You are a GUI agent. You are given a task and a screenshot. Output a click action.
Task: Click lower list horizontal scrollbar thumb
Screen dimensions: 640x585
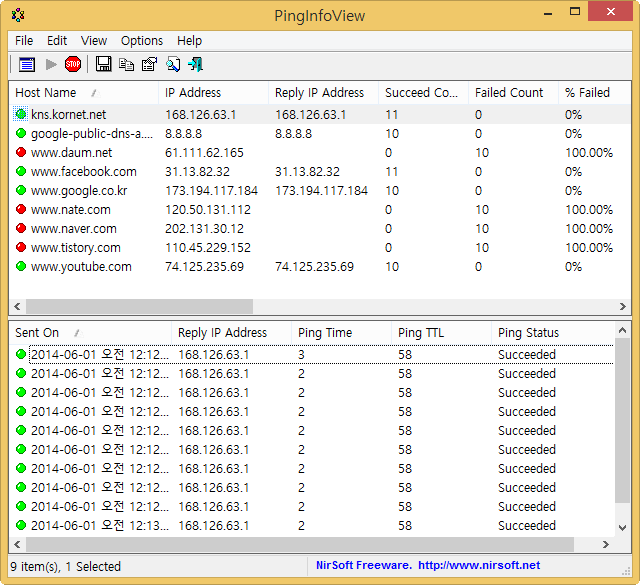[300, 544]
